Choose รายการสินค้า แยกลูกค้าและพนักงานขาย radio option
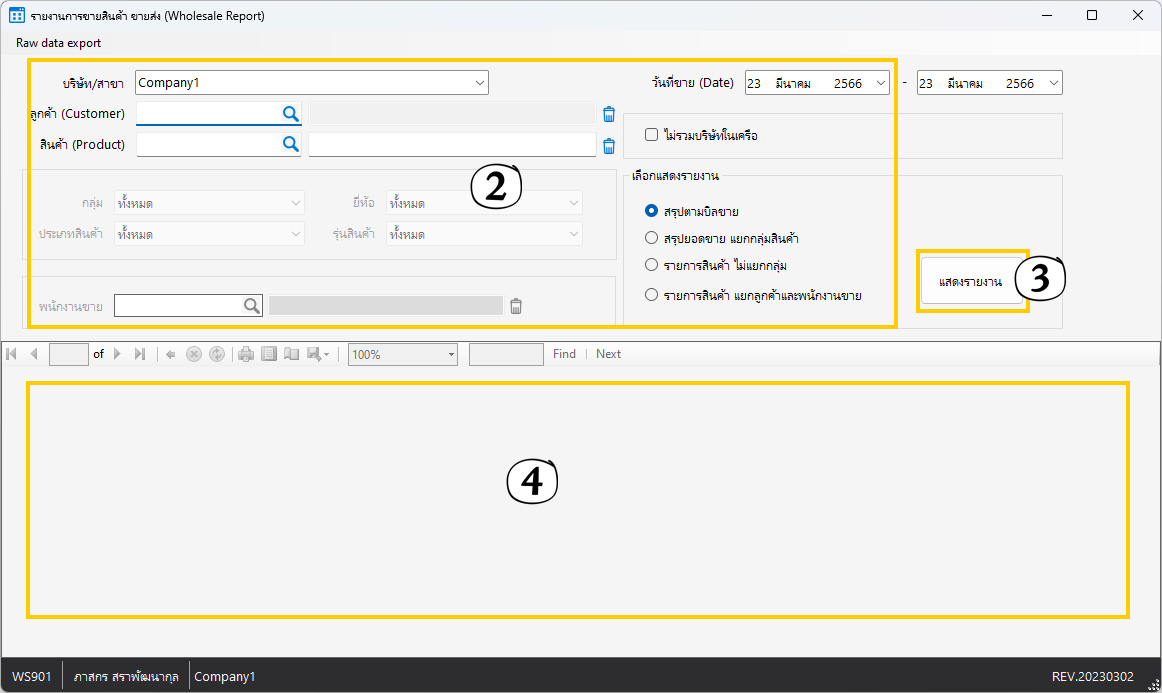Screen dimensions: 1162x693 pos(652,295)
